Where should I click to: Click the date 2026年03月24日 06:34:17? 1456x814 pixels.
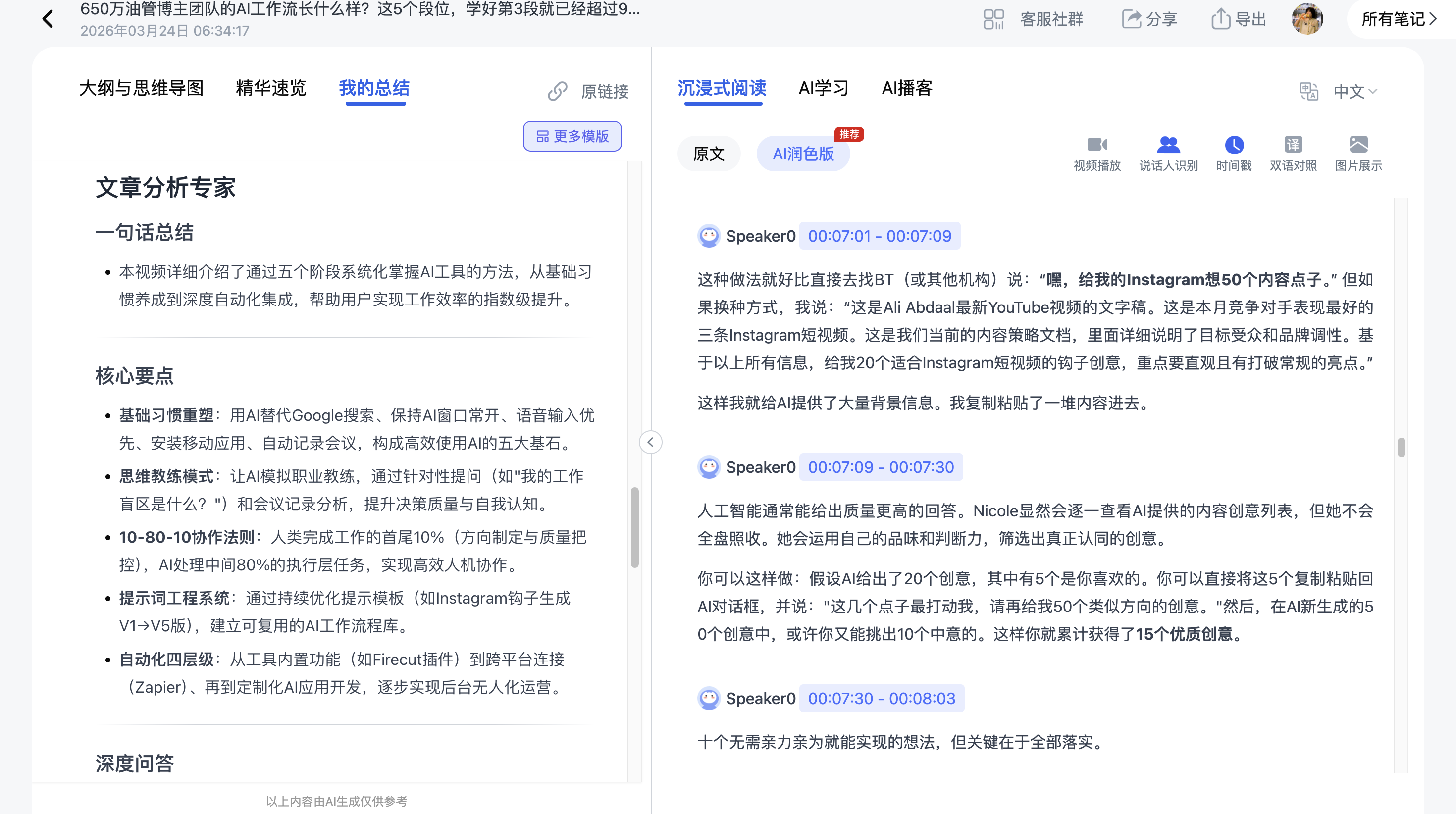164,31
